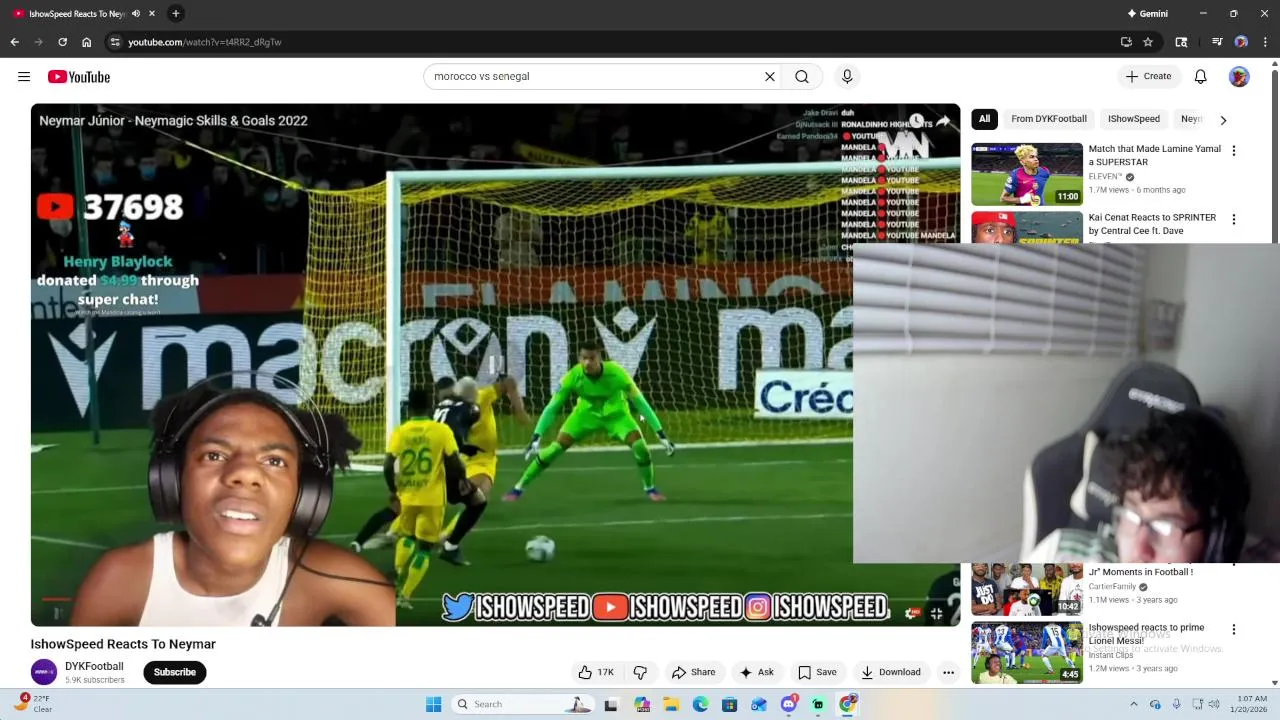Open Chrome three-dot menu
The height and width of the screenshot is (720, 1280).
1265,42
